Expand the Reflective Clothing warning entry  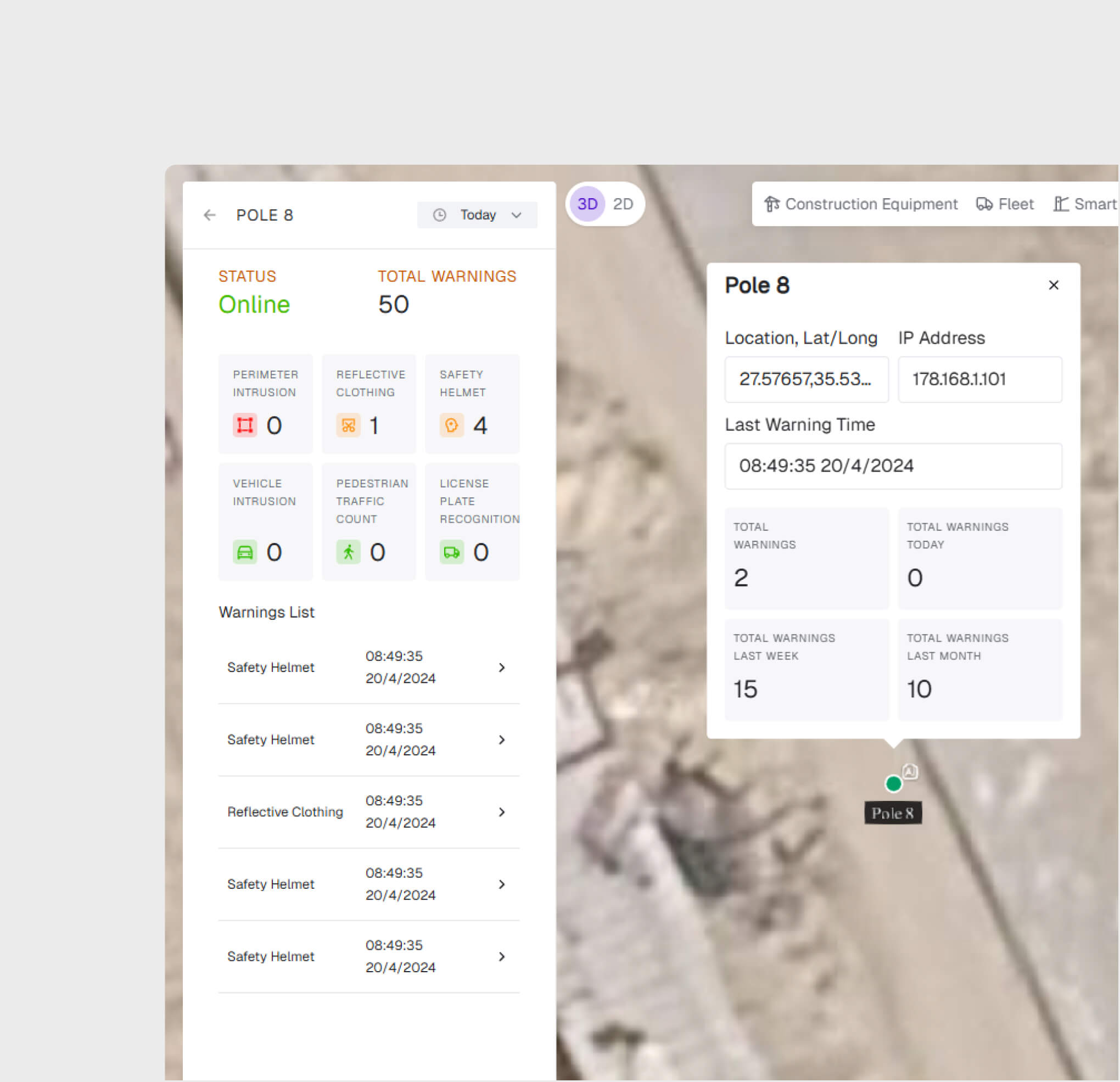501,812
